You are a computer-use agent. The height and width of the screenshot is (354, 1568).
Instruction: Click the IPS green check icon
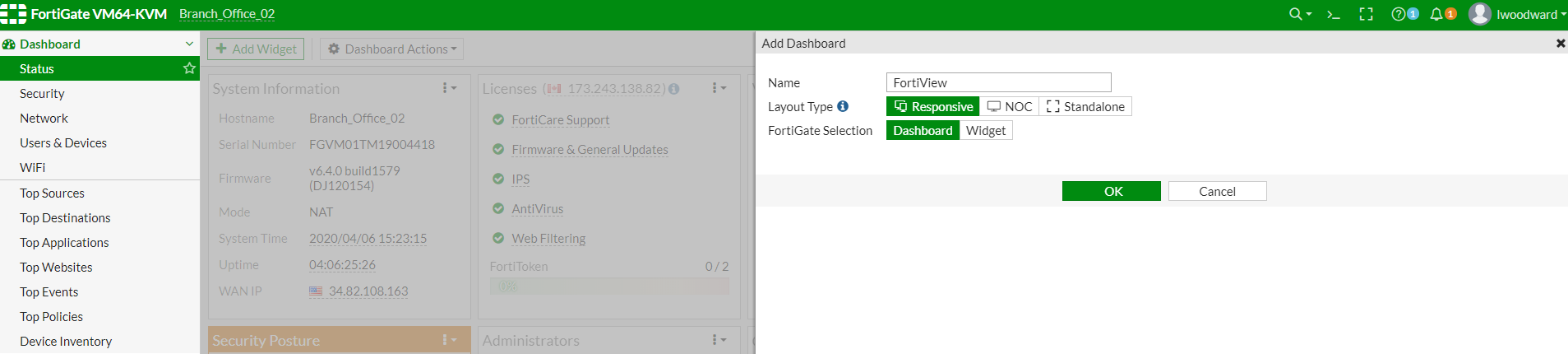point(498,179)
